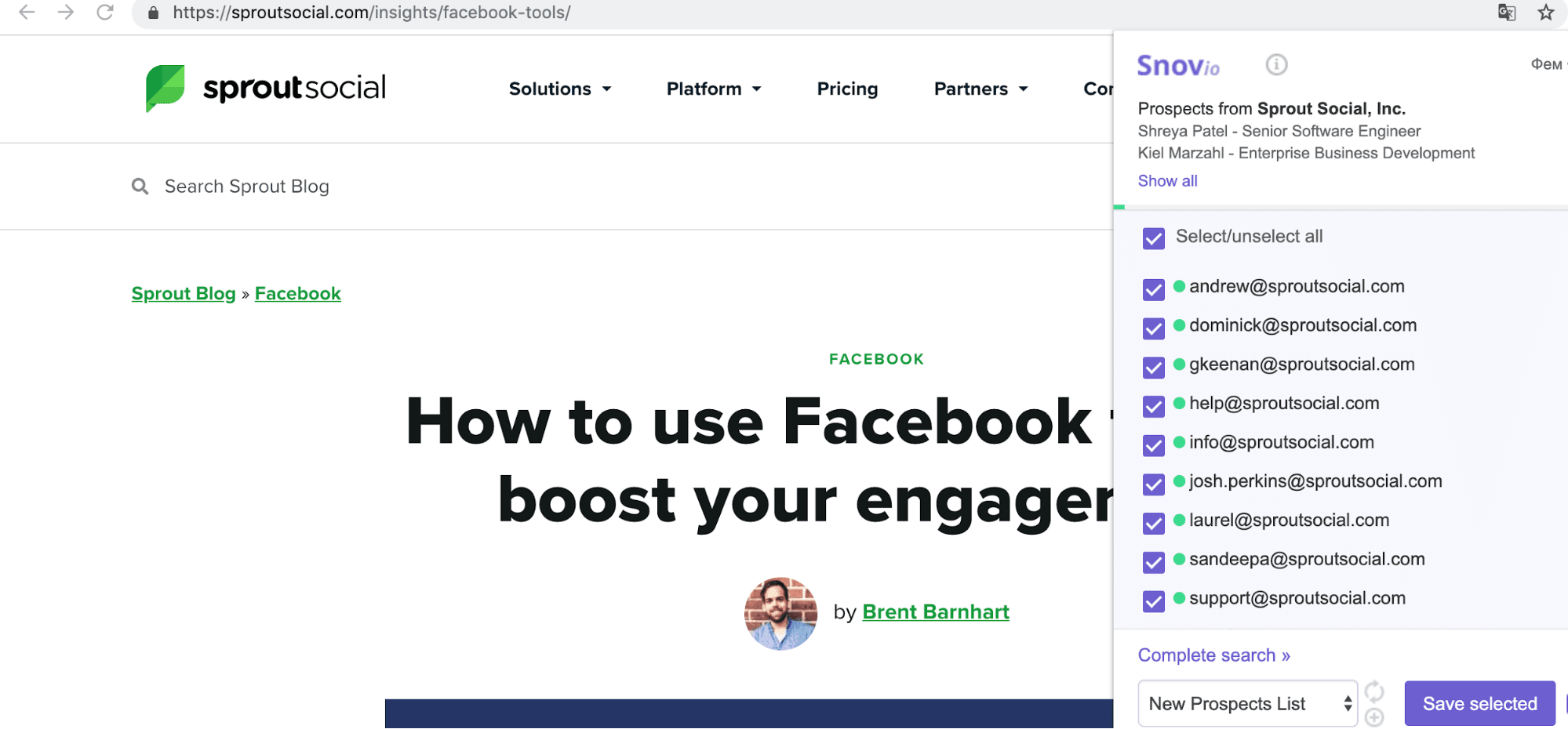Uncheck josh.perkins@sproutsocial.com checkbox

(x=1154, y=484)
